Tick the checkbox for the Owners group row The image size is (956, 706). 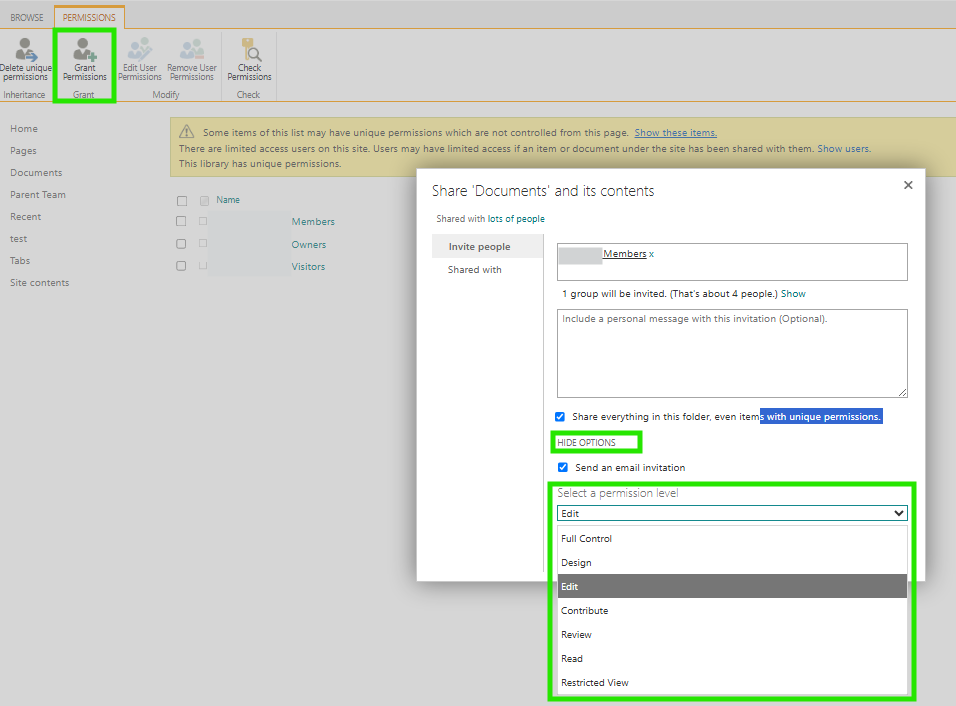coord(181,244)
